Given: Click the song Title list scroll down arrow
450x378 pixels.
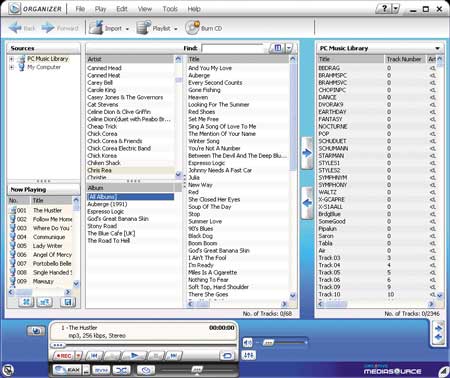Looking at the screenshot, I should tap(293, 295).
